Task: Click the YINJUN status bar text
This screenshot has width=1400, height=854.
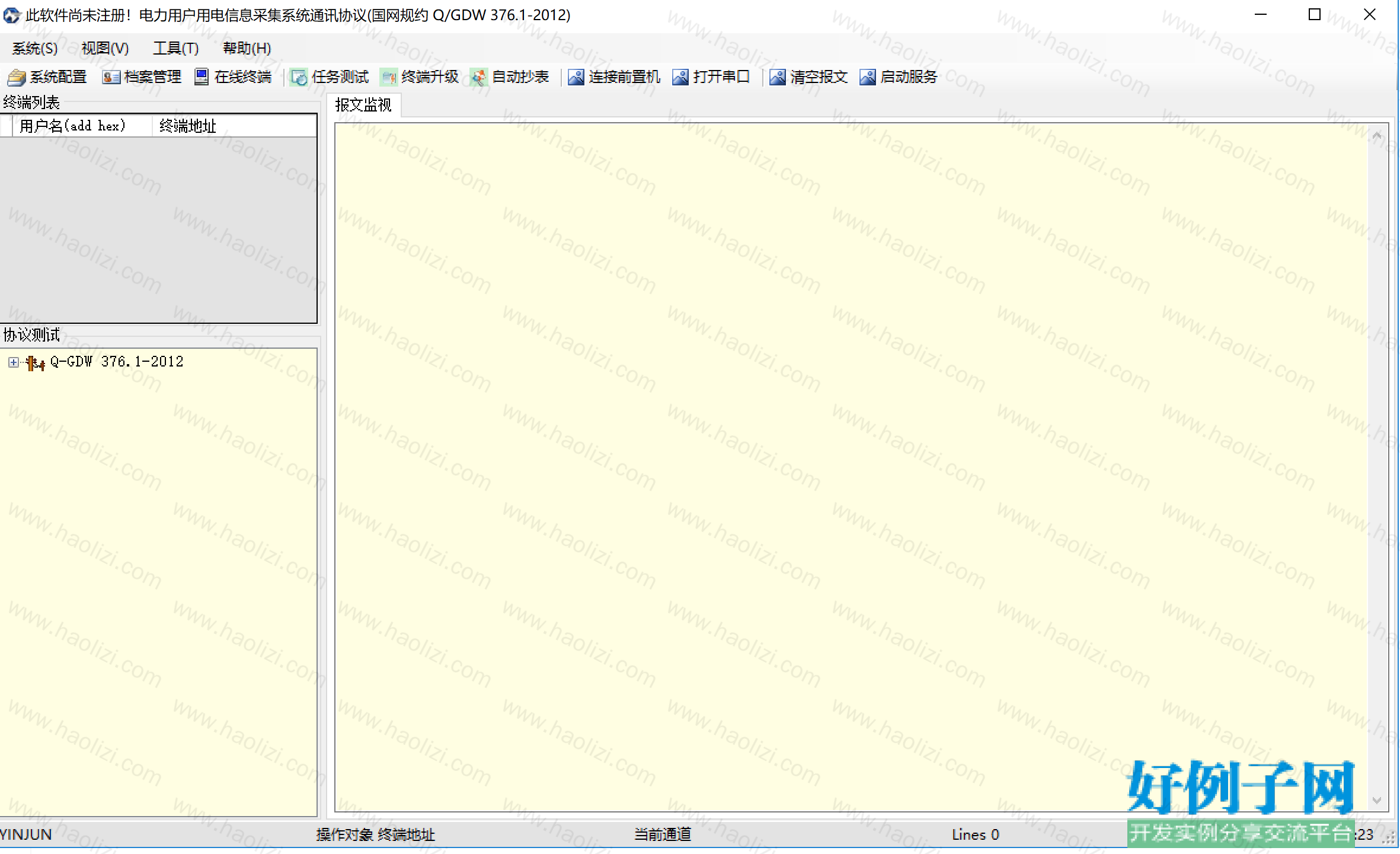Action: click(26, 835)
